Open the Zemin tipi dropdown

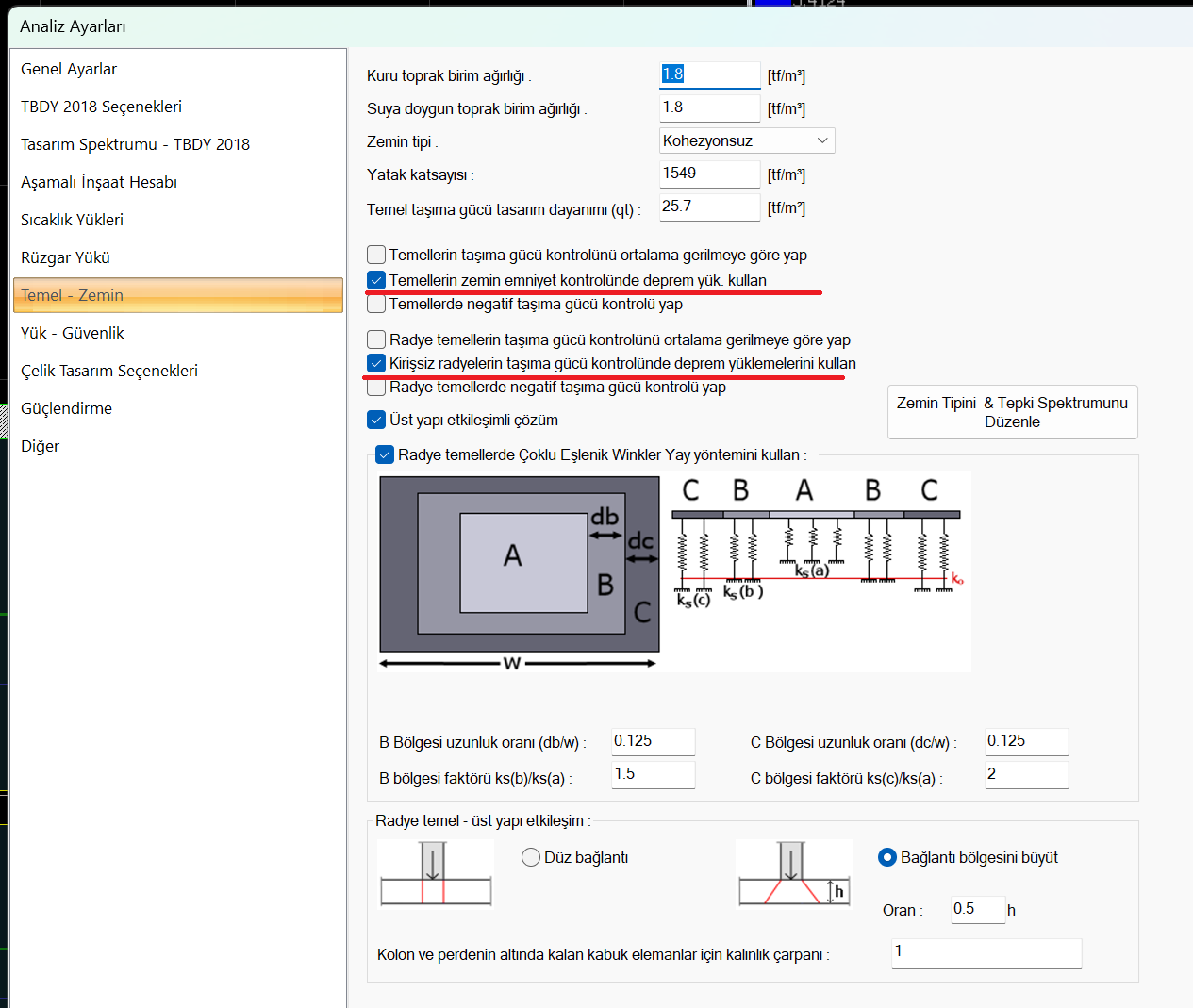(x=746, y=140)
